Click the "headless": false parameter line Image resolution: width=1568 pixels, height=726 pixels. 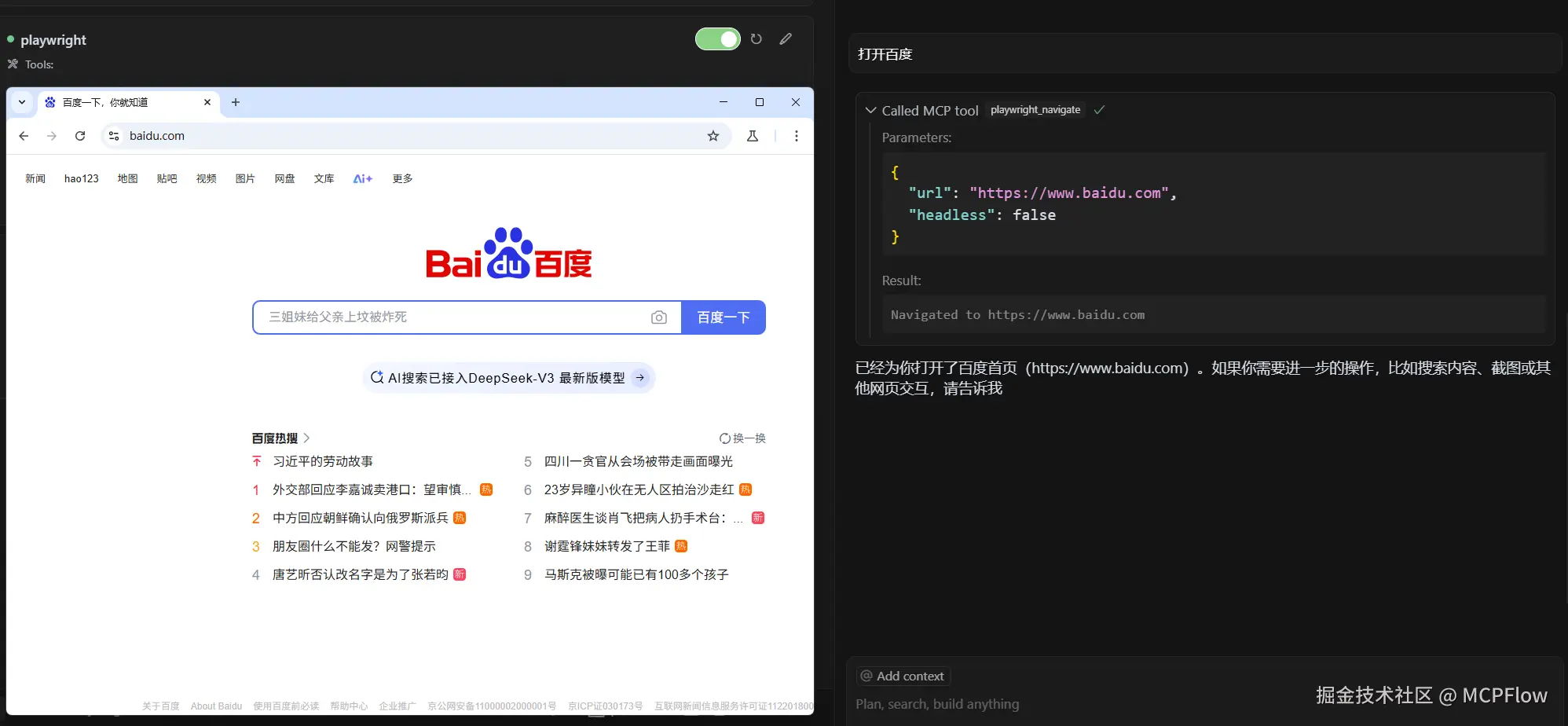click(982, 215)
